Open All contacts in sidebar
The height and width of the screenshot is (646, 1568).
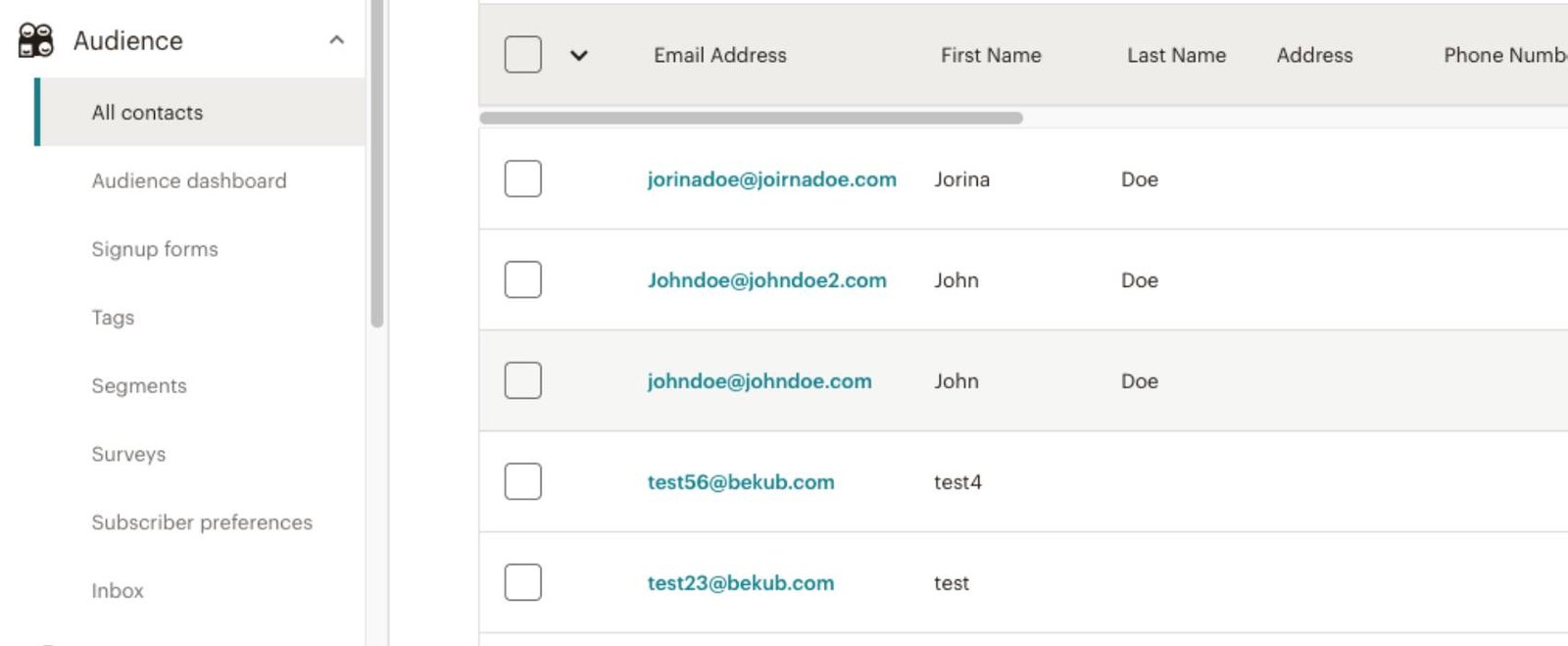(x=147, y=113)
